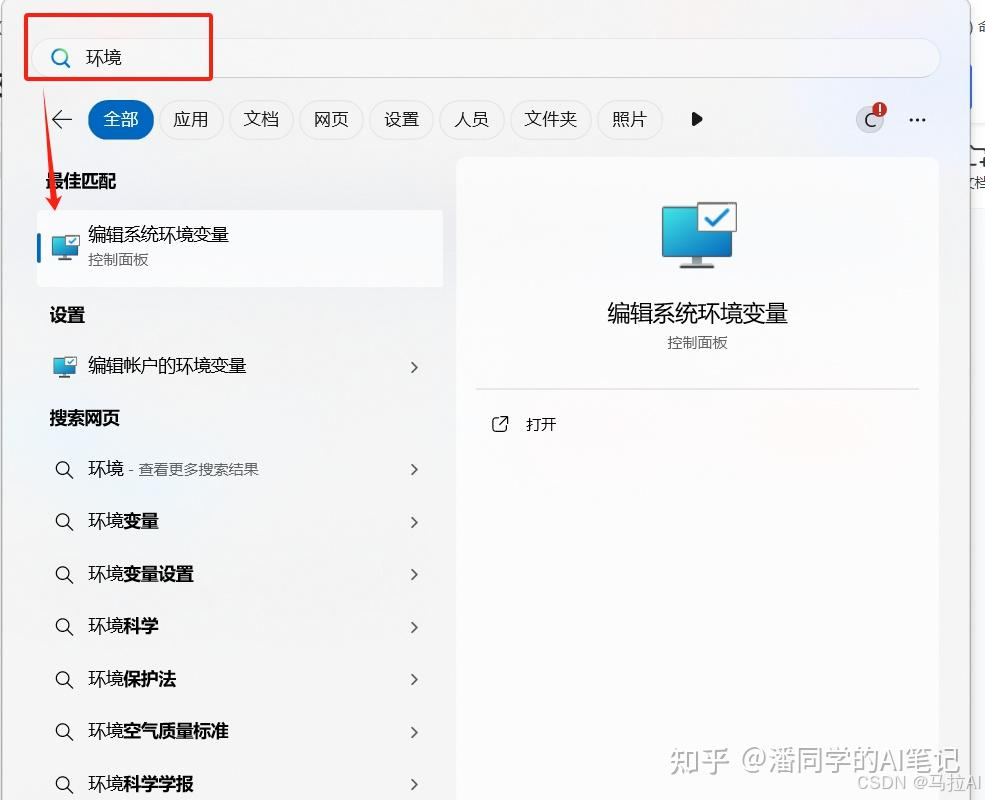Image resolution: width=985 pixels, height=800 pixels.
Task: Click search icon beside 环境科学学报 suggestion
Action: click(x=64, y=784)
